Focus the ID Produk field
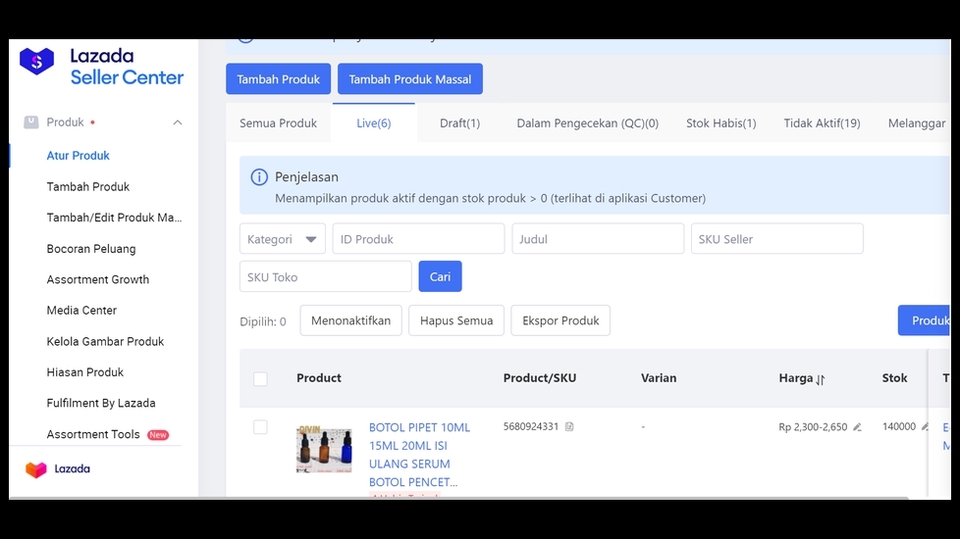The image size is (960, 539). [418, 239]
